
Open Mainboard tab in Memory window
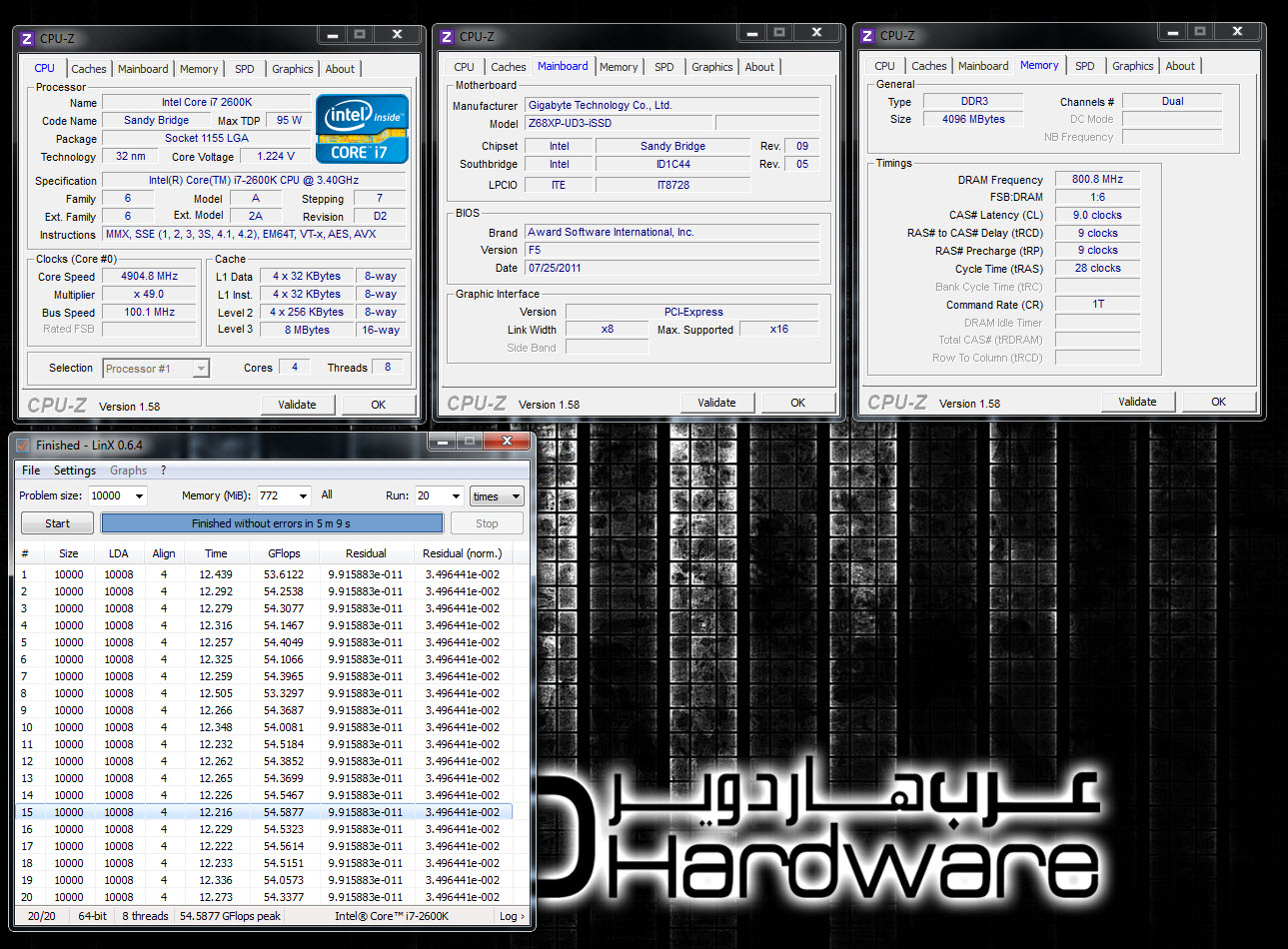click(983, 66)
